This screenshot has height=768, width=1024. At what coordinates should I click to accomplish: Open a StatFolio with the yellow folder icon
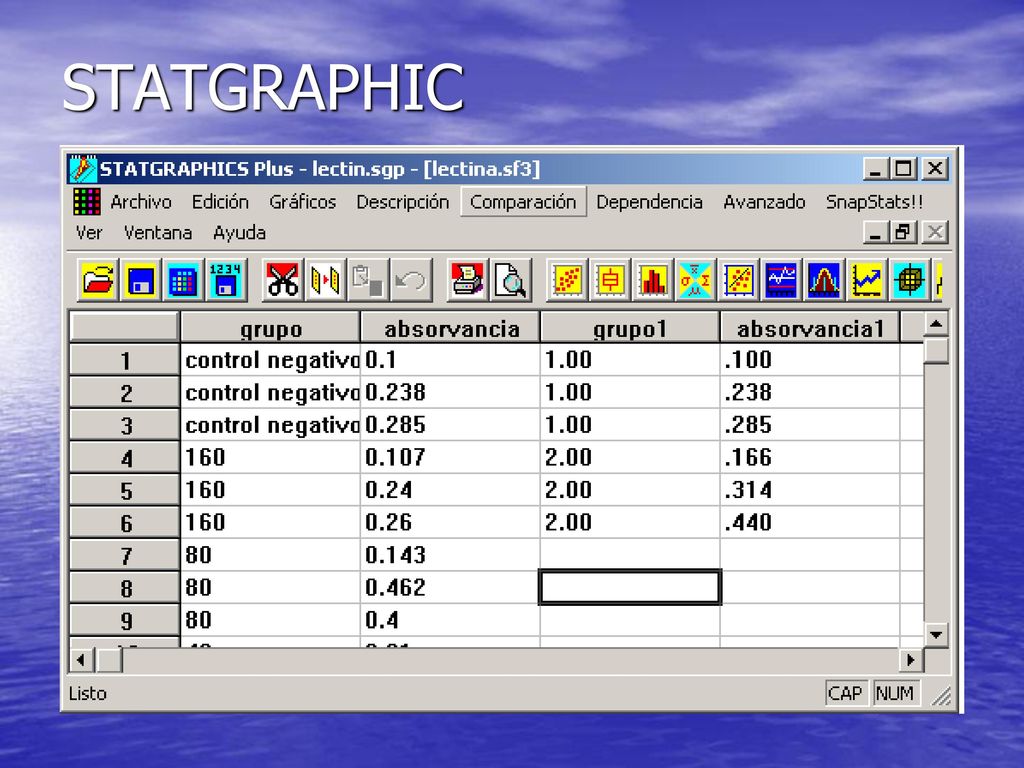click(x=97, y=280)
